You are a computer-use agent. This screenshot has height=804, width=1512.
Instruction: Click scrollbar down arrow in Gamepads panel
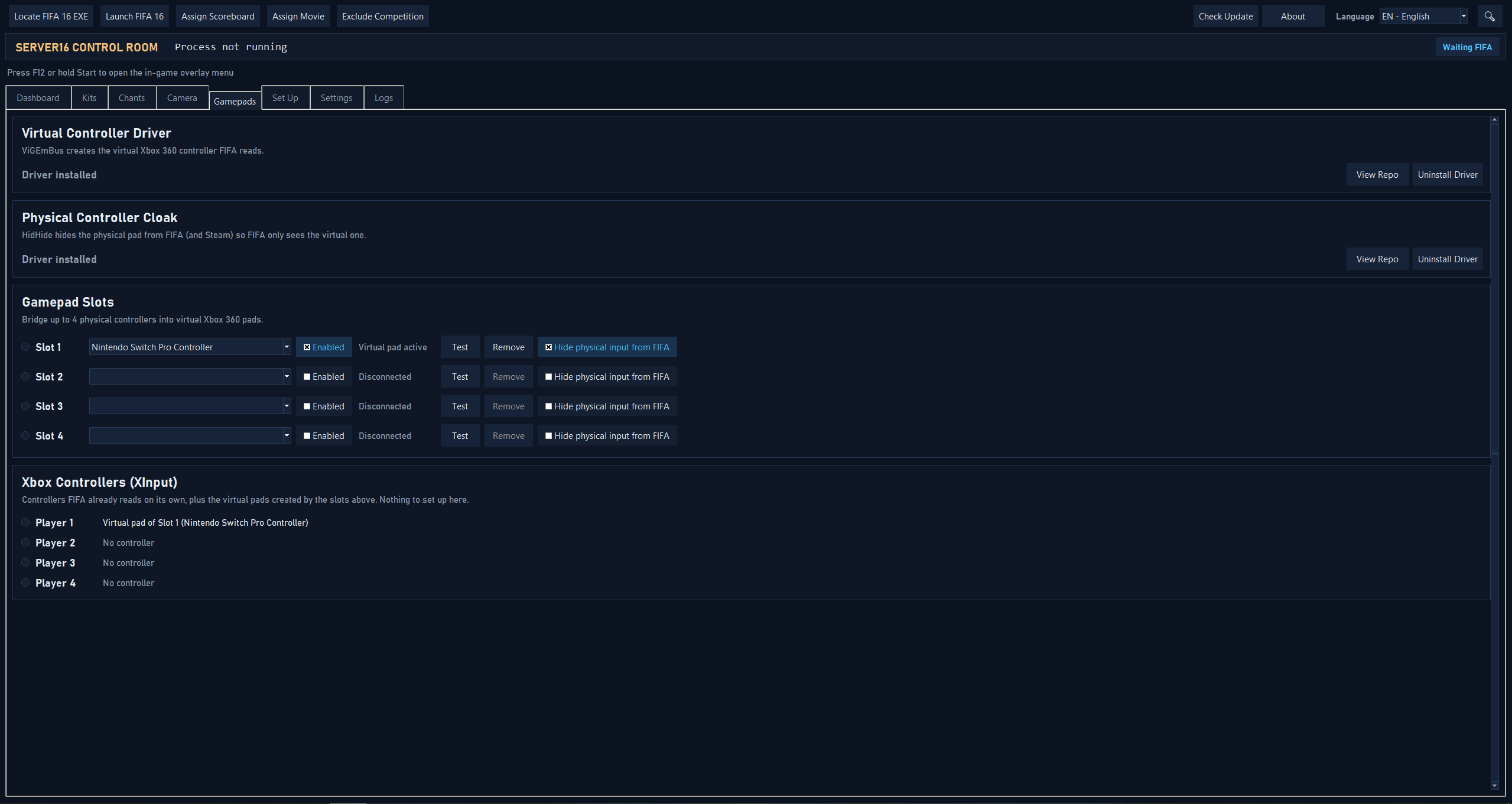pyautogui.click(x=1494, y=786)
